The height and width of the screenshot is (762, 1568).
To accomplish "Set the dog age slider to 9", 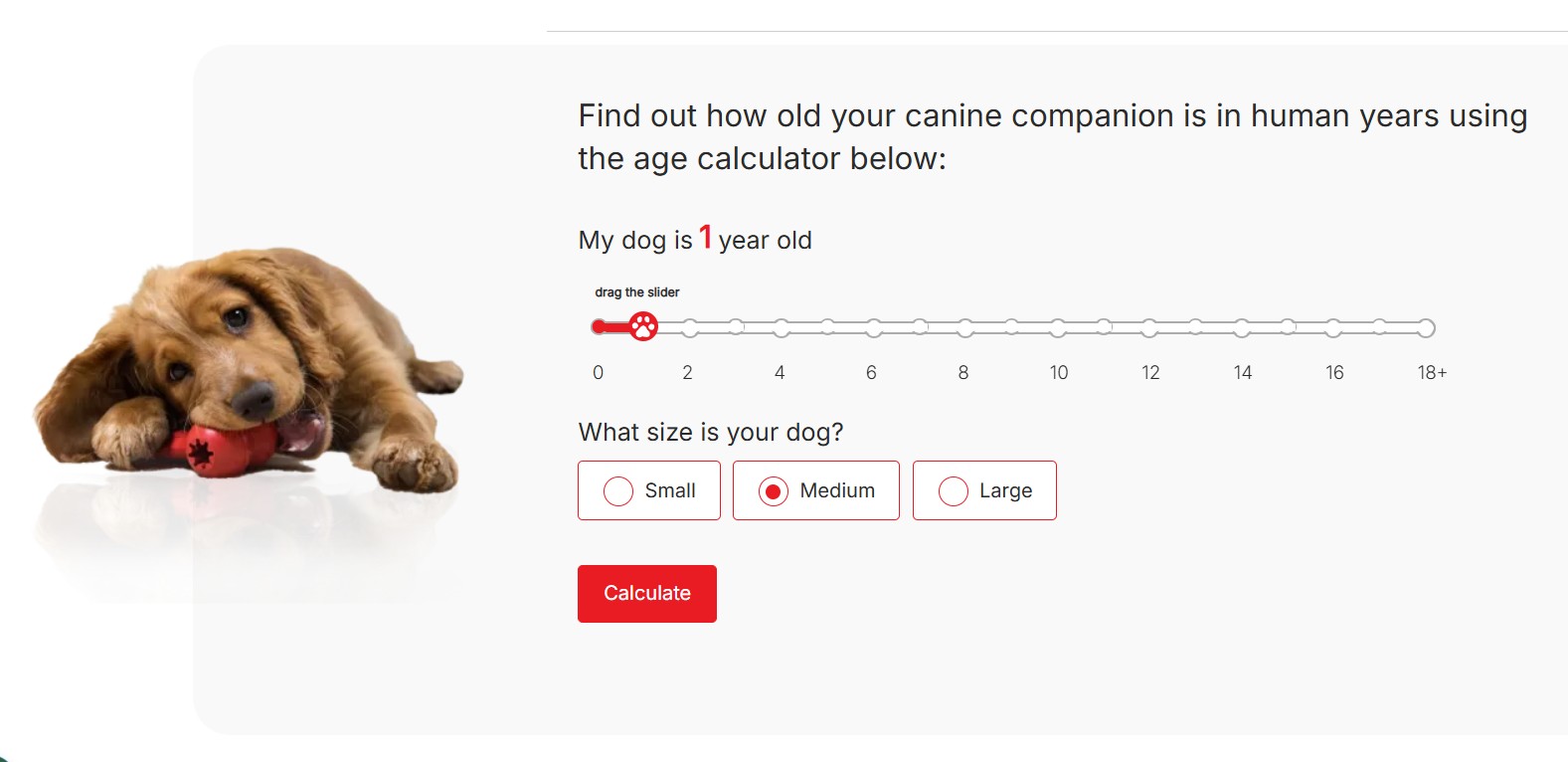I will pos(1011,327).
